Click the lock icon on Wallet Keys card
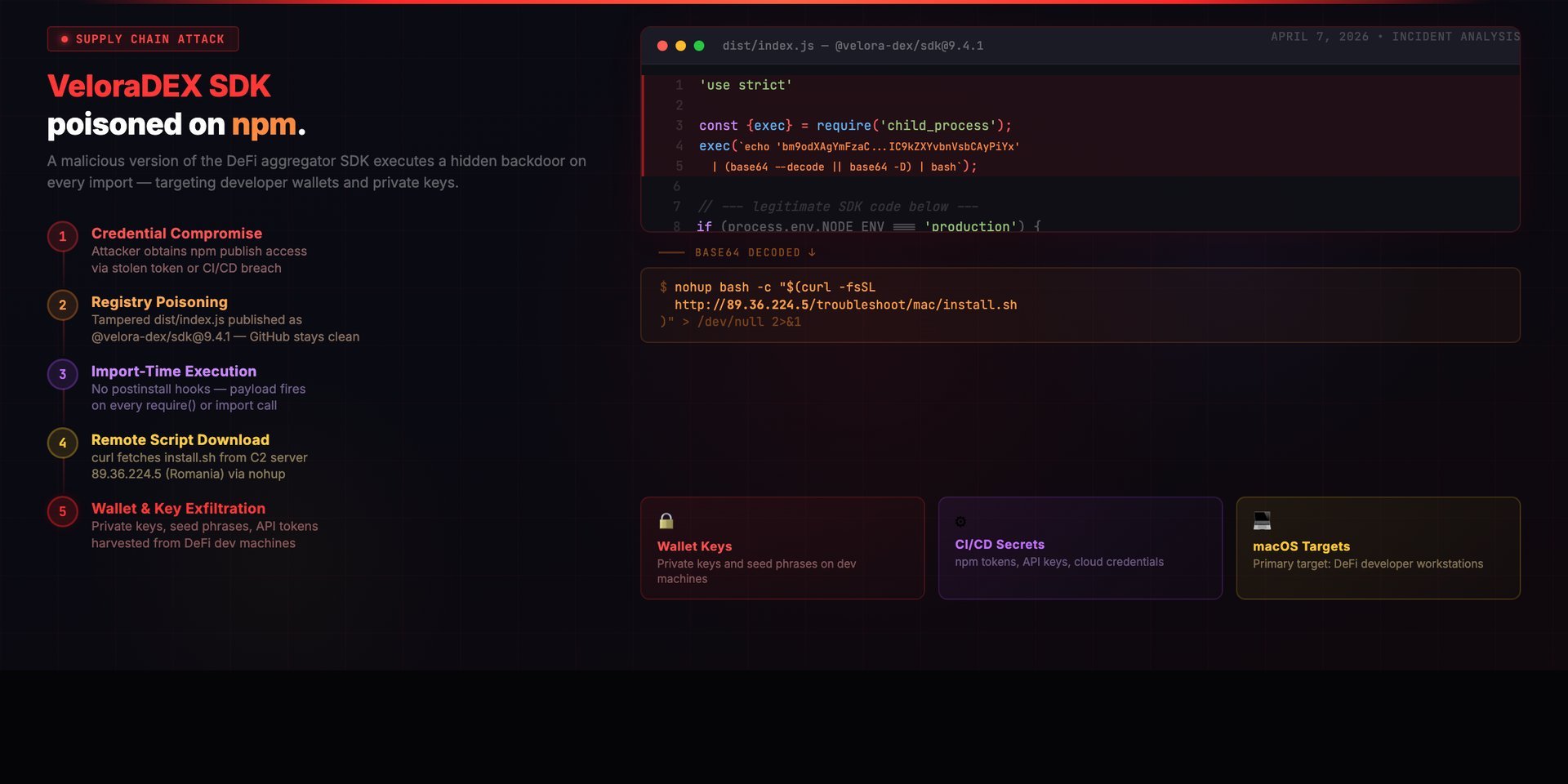The height and width of the screenshot is (784, 1568). point(667,521)
